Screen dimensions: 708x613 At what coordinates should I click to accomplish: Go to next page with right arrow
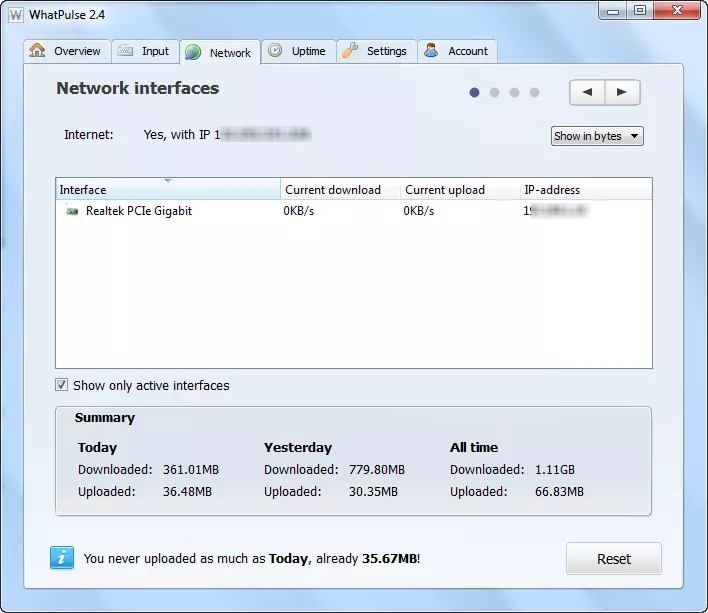tap(622, 92)
